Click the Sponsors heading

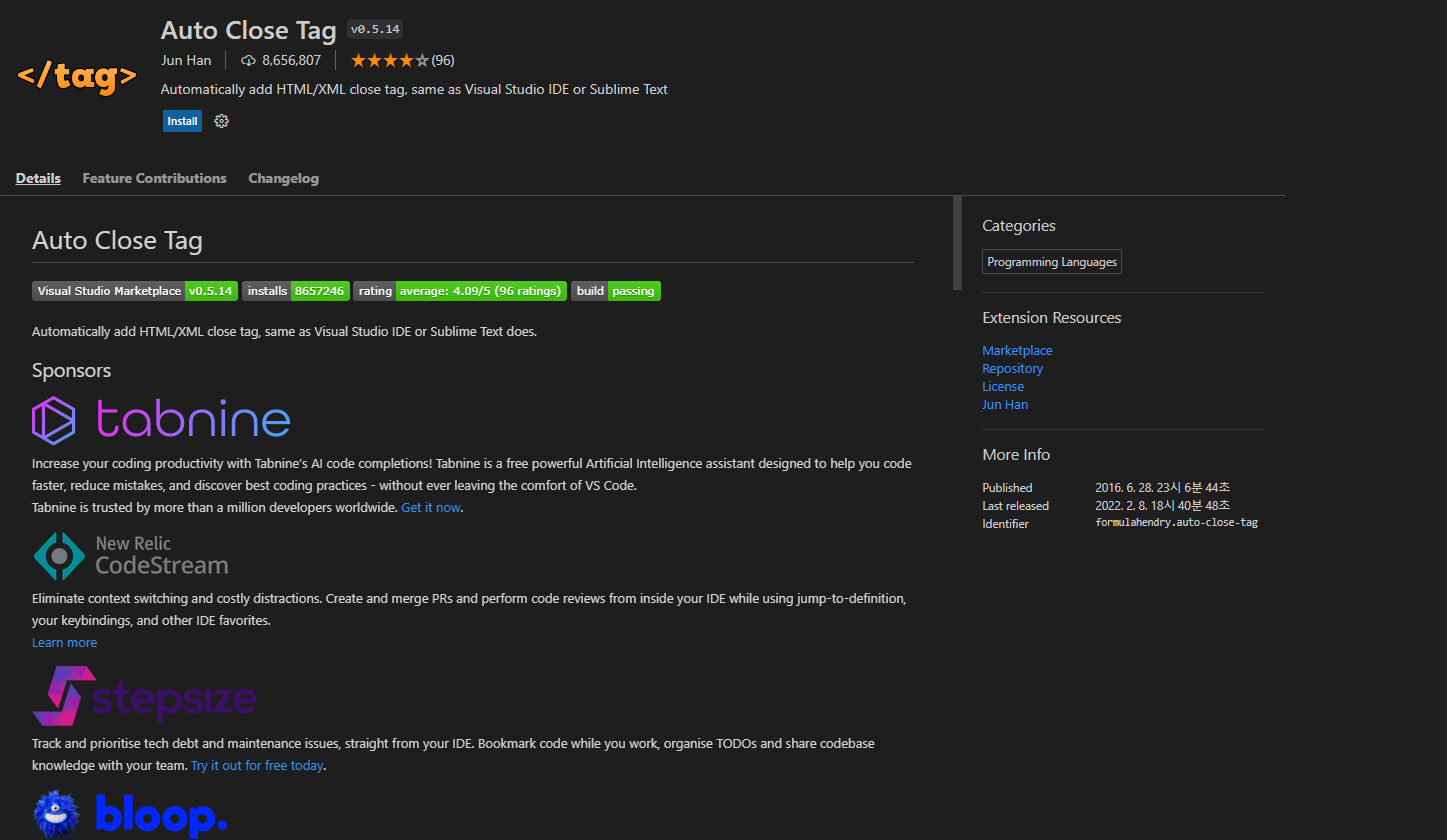(71, 371)
